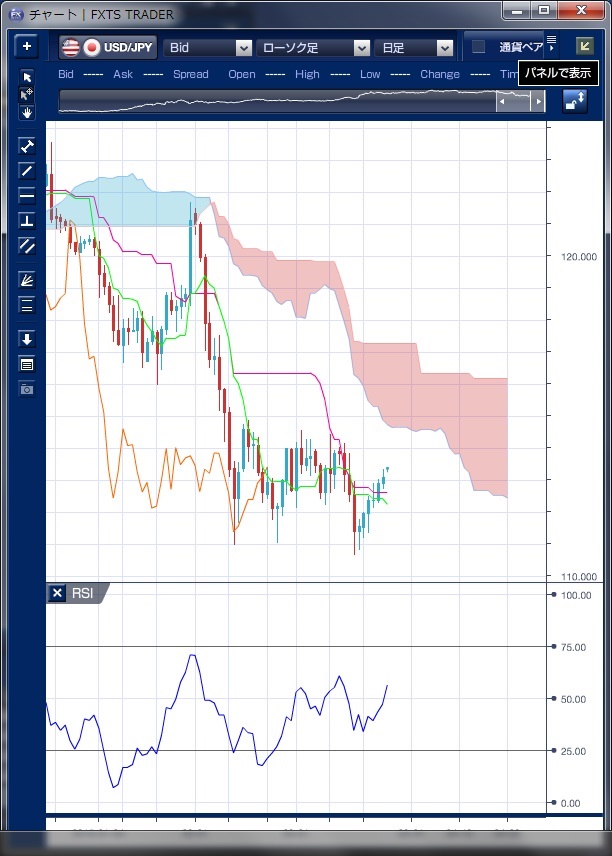Click the overview range slider handle
612x856 pixels.
coord(515,101)
